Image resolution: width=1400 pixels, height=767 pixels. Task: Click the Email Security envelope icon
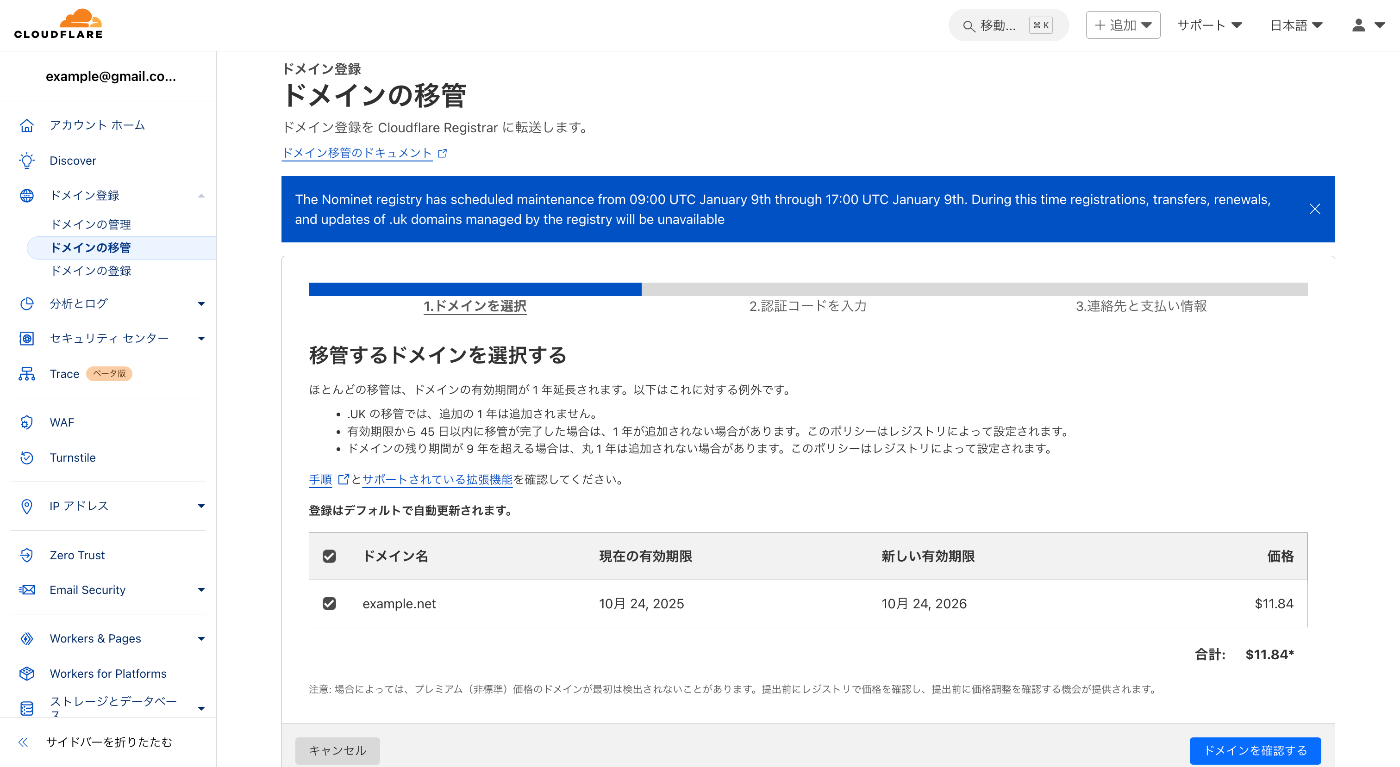(27, 590)
